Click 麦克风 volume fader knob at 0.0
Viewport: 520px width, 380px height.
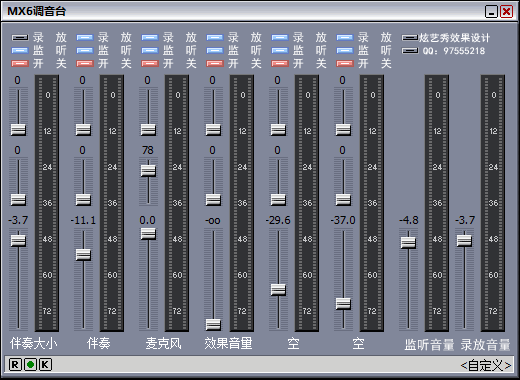click(x=148, y=234)
